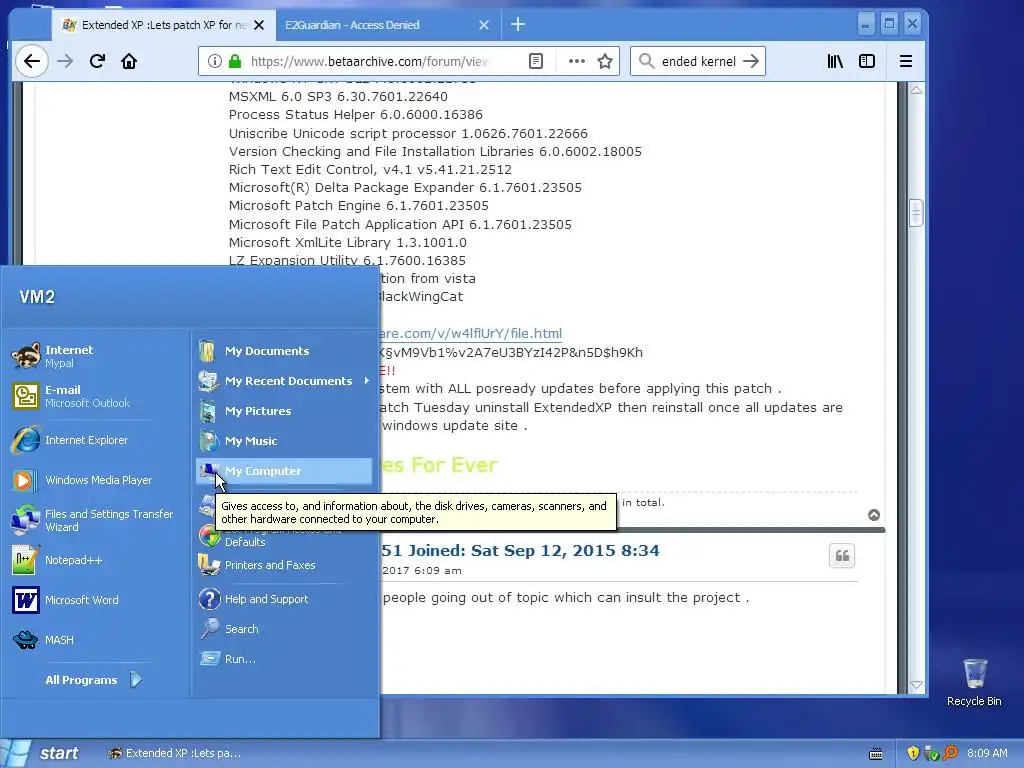This screenshot has width=1024, height=768.
Task: Go to browser home page
Action: click(x=129, y=61)
